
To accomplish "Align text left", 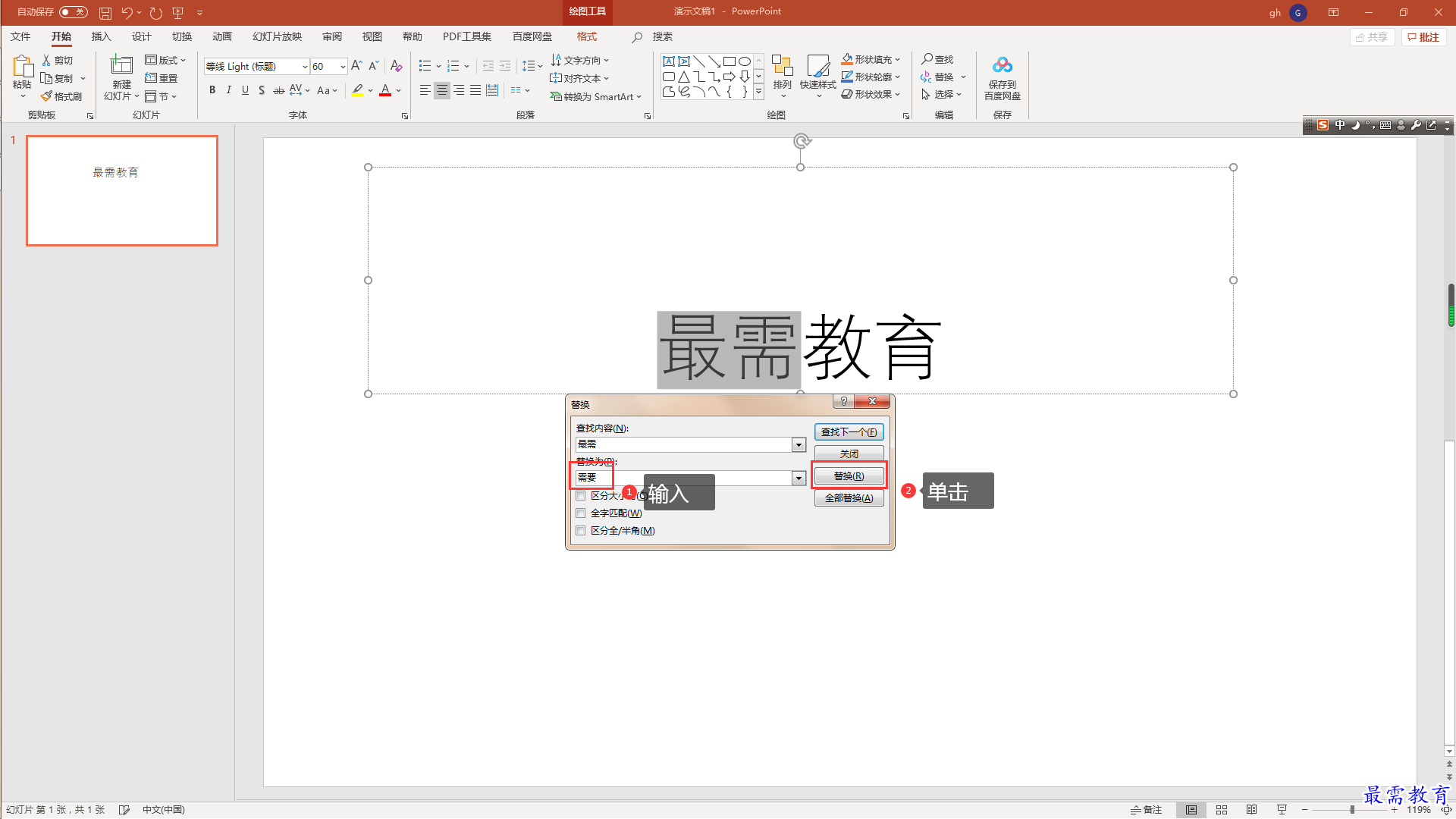I will point(425,90).
